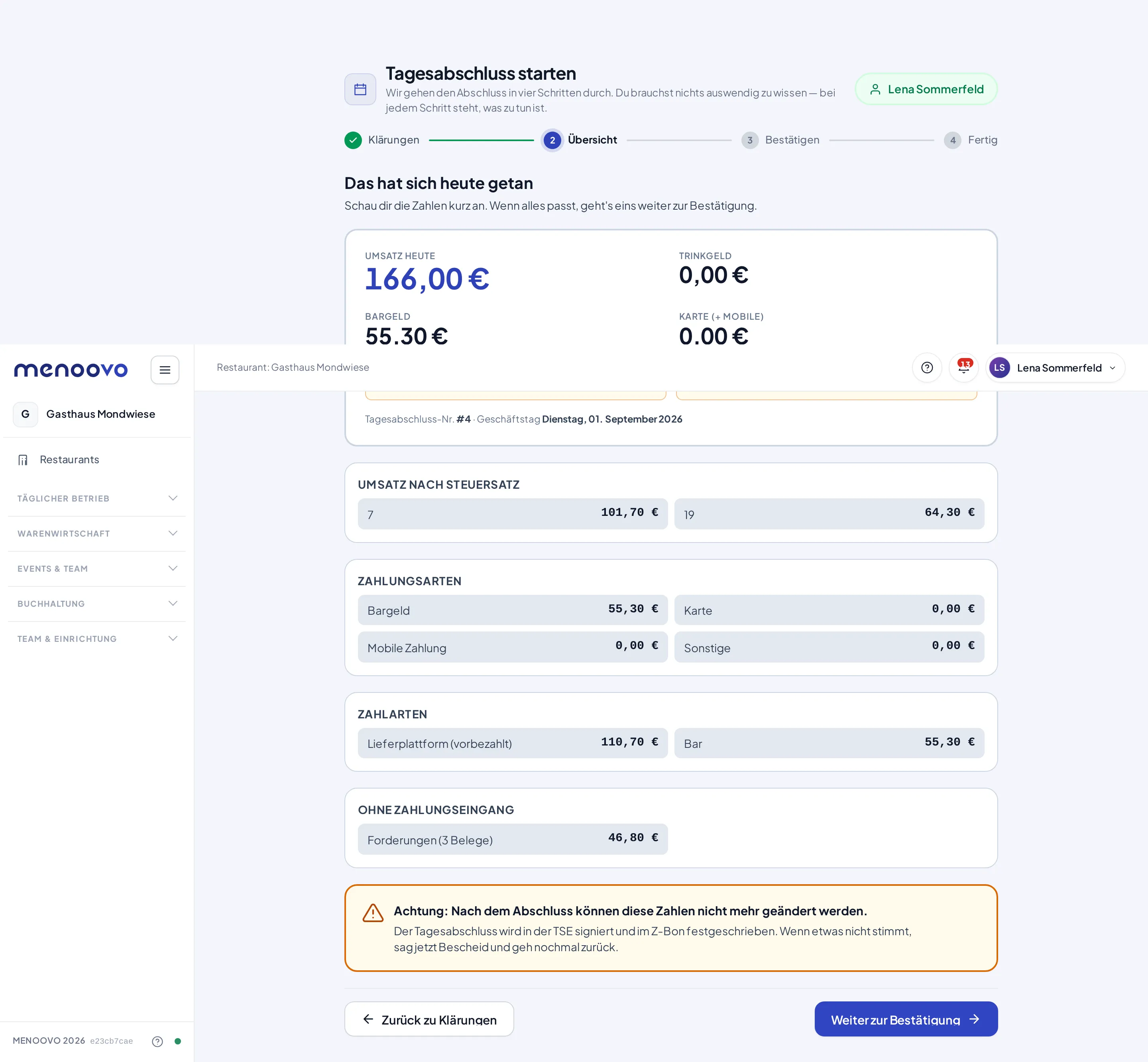Image resolution: width=1148 pixels, height=1062 pixels.
Task: Click the green checkmark for Klärungen step
Action: [x=353, y=140]
